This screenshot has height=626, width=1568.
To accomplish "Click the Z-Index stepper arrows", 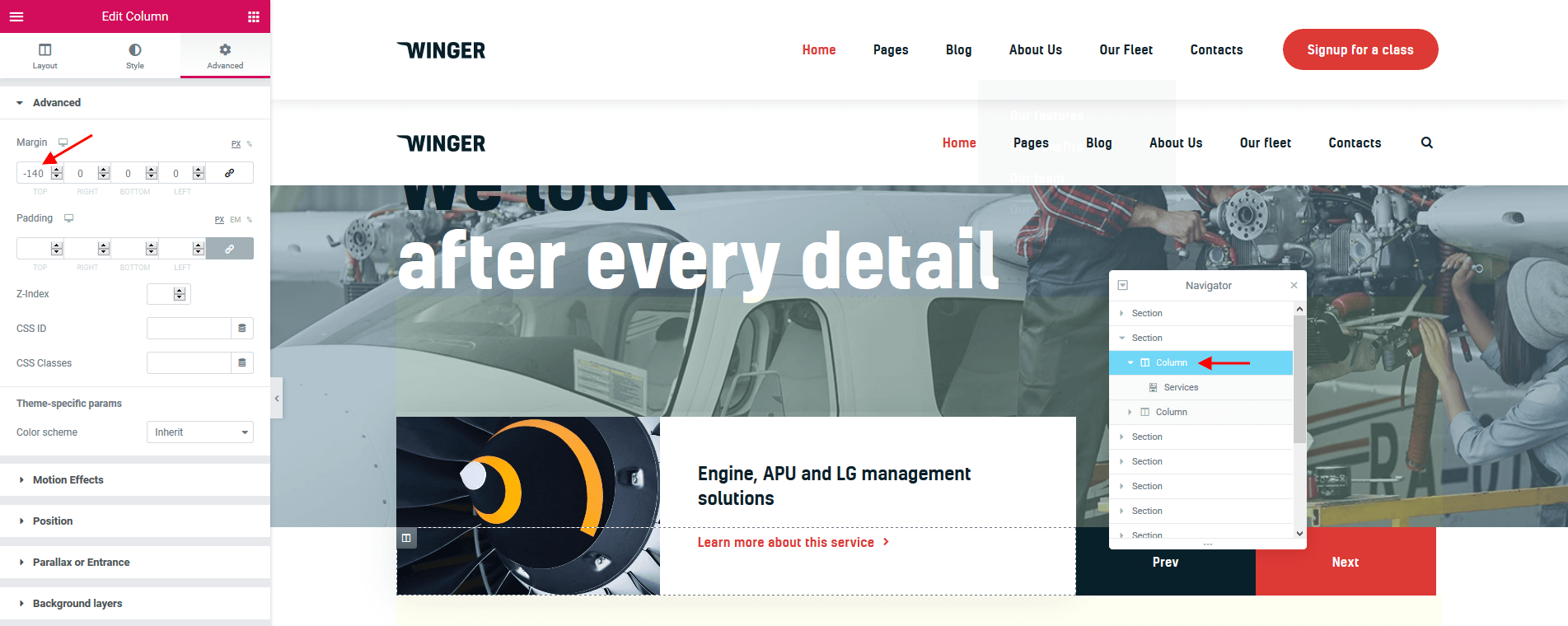I will tap(180, 294).
